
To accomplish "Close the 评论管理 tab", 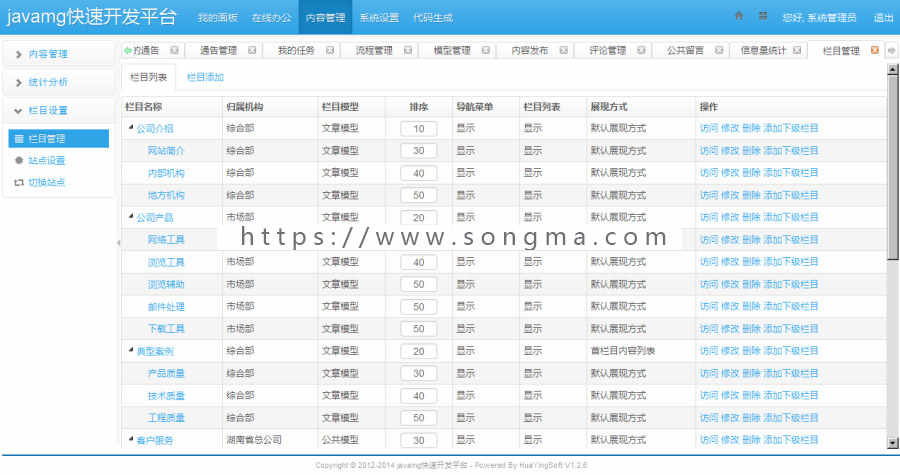I will (641, 50).
